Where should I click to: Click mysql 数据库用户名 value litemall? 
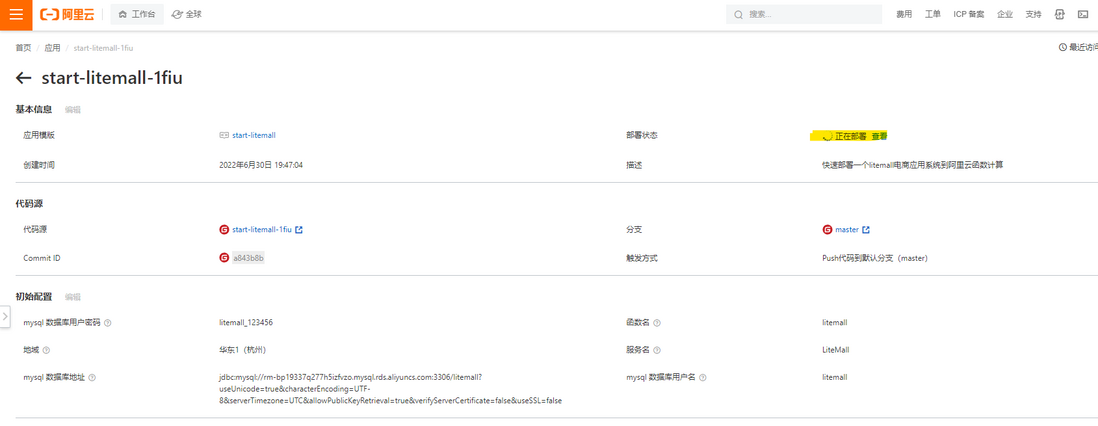[x=835, y=377]
